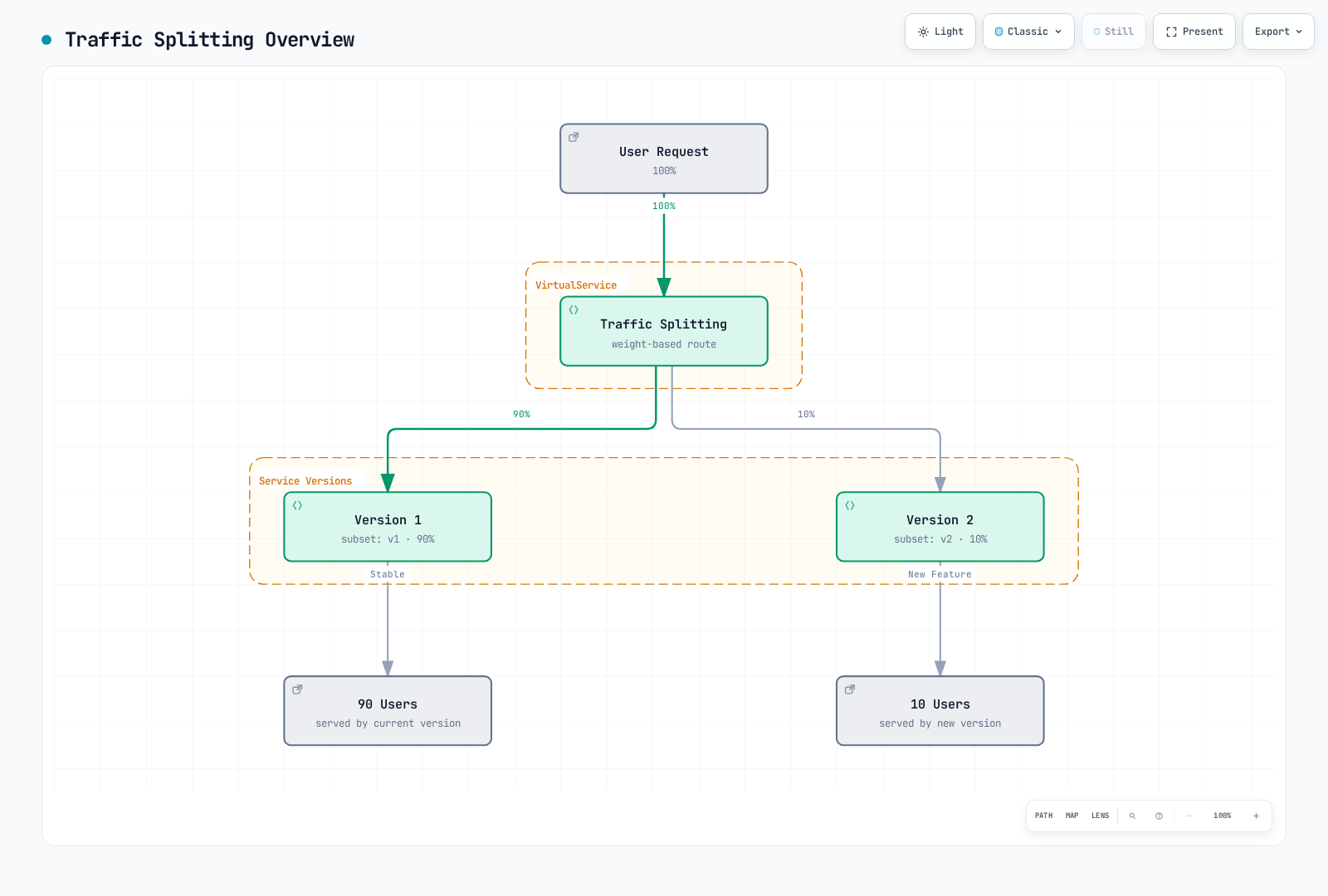Screen dimensions: 1328x896
Task: Open search with the magnifier icon
Action: pyautogui.click(x=1132, y=816)
